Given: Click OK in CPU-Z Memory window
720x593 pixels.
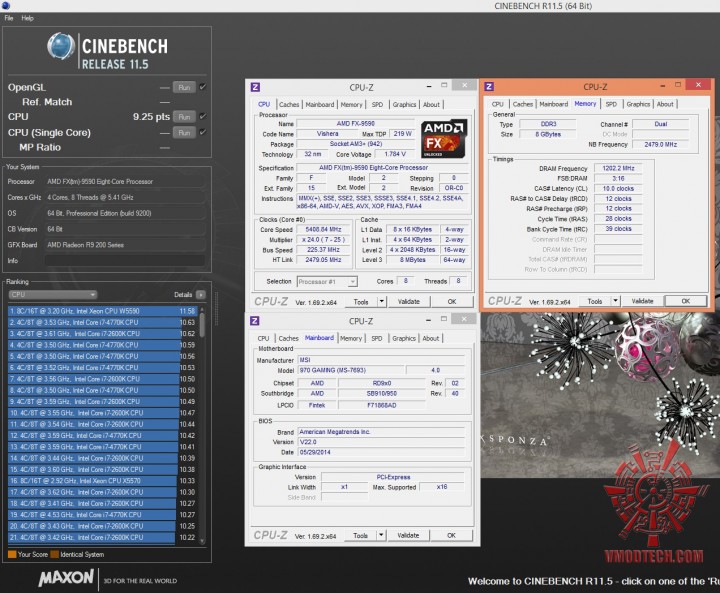Looking at the screenshot, I should [x=686, y=301].
